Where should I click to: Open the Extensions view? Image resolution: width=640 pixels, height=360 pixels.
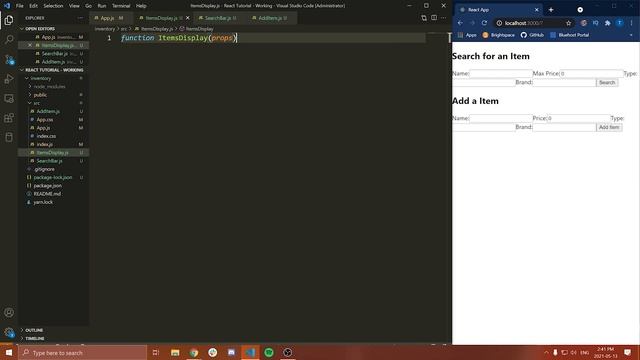[x=9, y=118]
